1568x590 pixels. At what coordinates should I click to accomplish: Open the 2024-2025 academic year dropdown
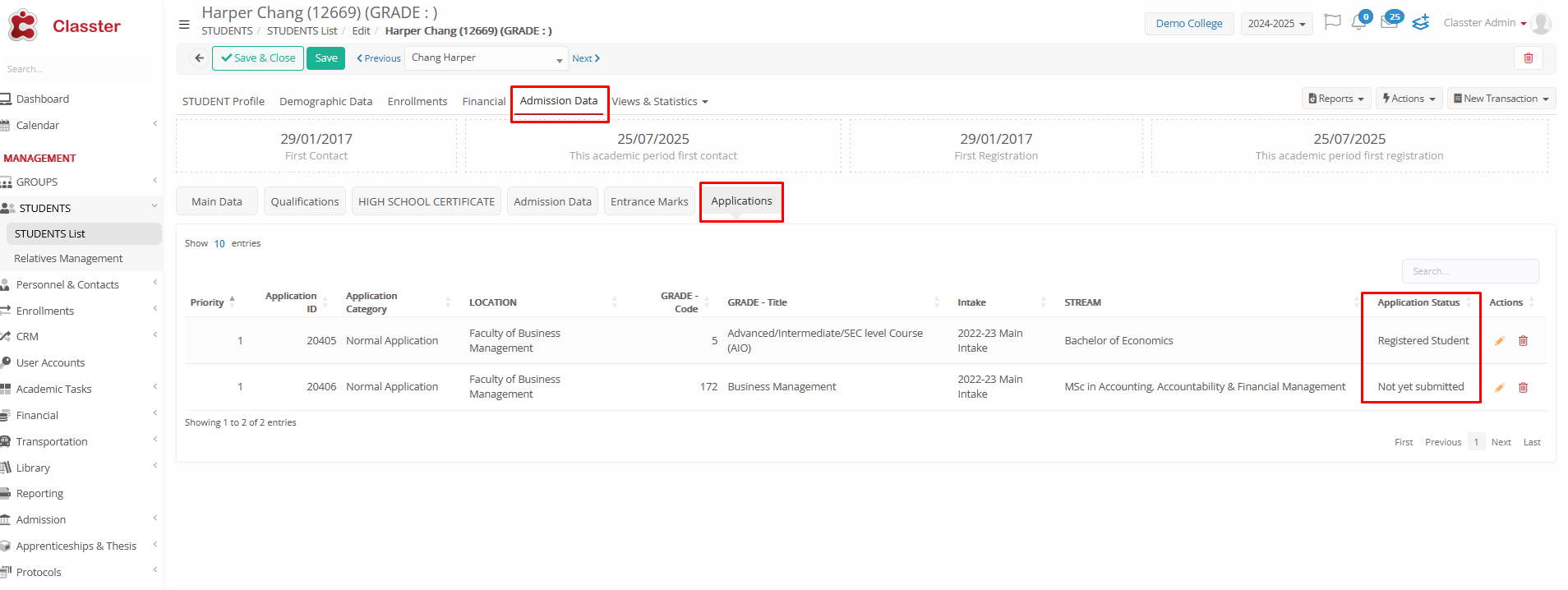pos(1275,24)
